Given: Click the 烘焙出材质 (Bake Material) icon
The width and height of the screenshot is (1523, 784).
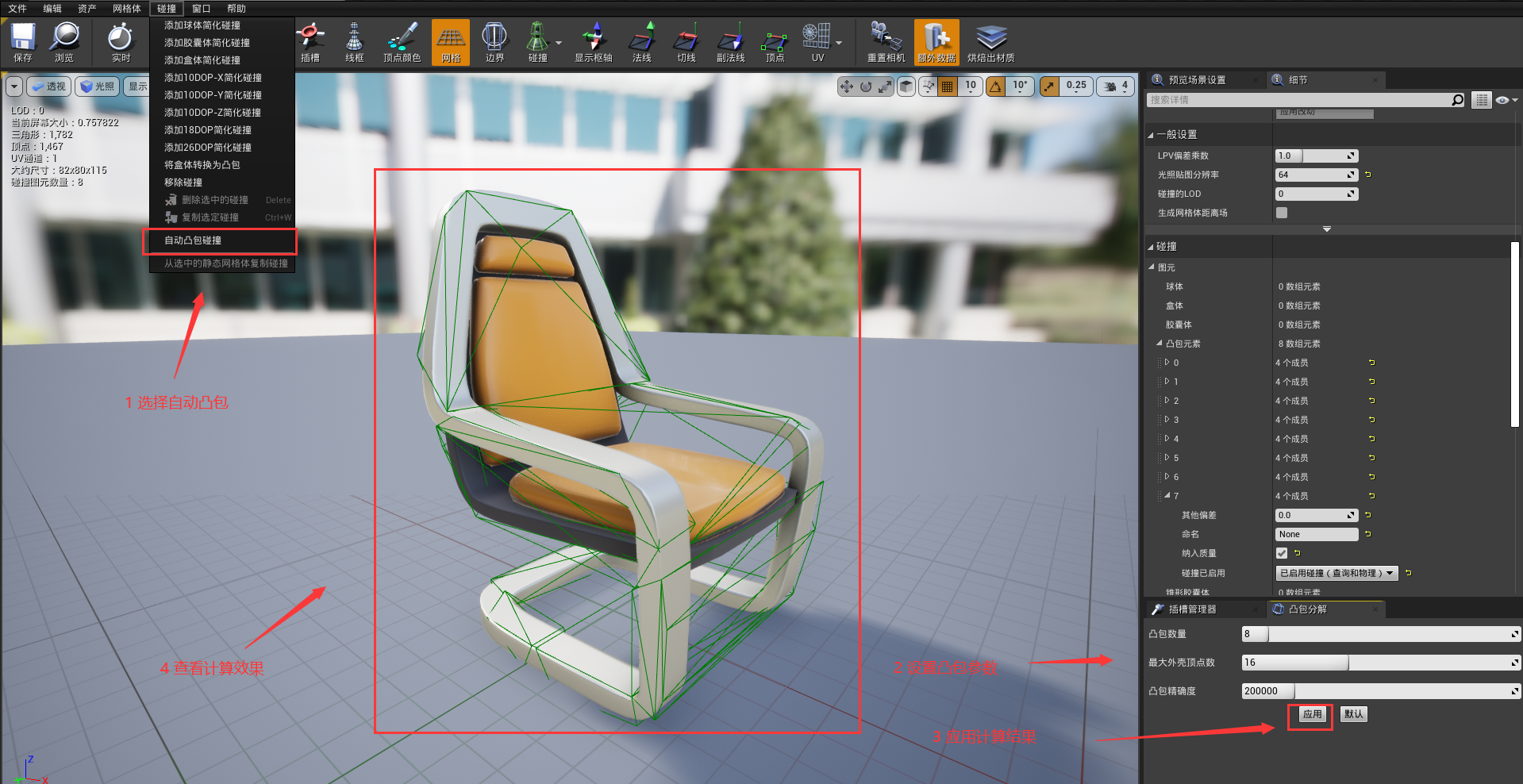Looking at the screenshot, I should pyautogui.click(x=990, y=41).
